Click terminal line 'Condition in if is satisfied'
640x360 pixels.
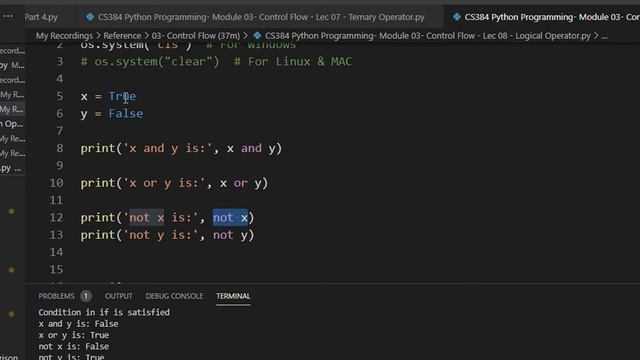[104, 312]
